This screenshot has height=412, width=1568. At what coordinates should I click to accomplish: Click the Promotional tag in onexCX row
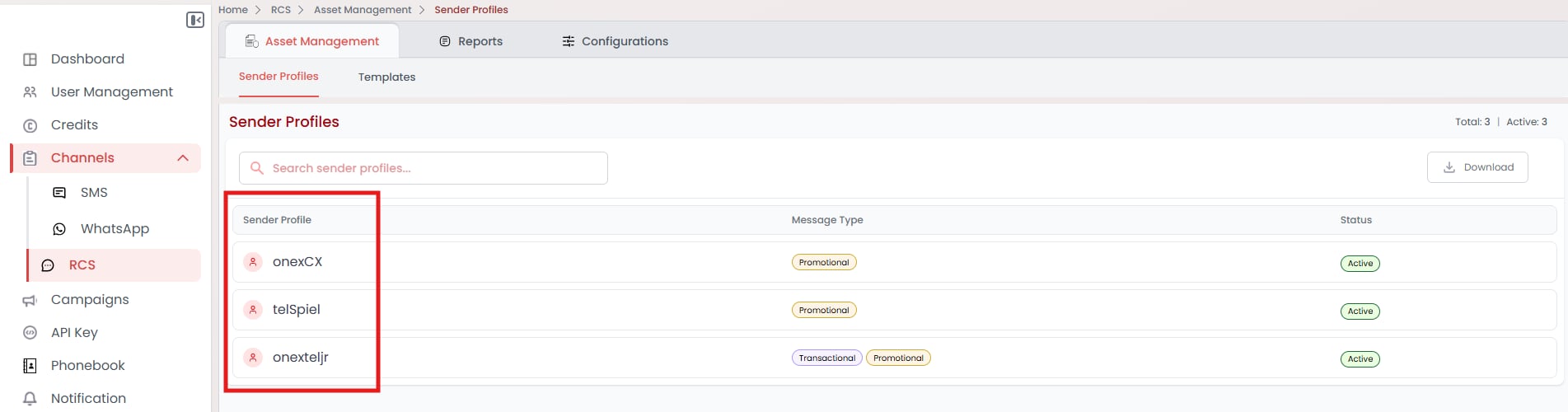coord(824,262)
